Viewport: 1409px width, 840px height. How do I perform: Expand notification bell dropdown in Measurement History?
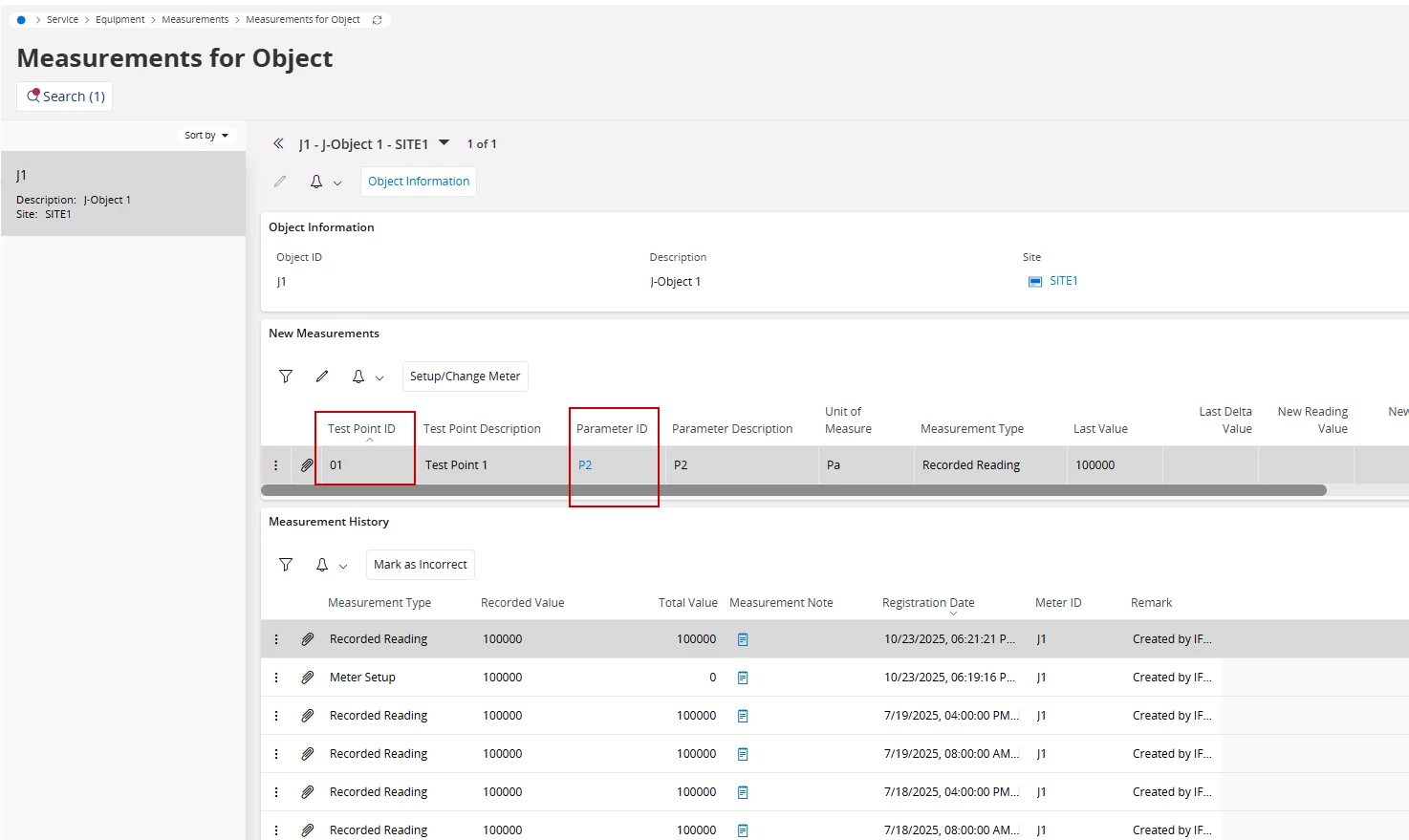click(x=343, y=566)
